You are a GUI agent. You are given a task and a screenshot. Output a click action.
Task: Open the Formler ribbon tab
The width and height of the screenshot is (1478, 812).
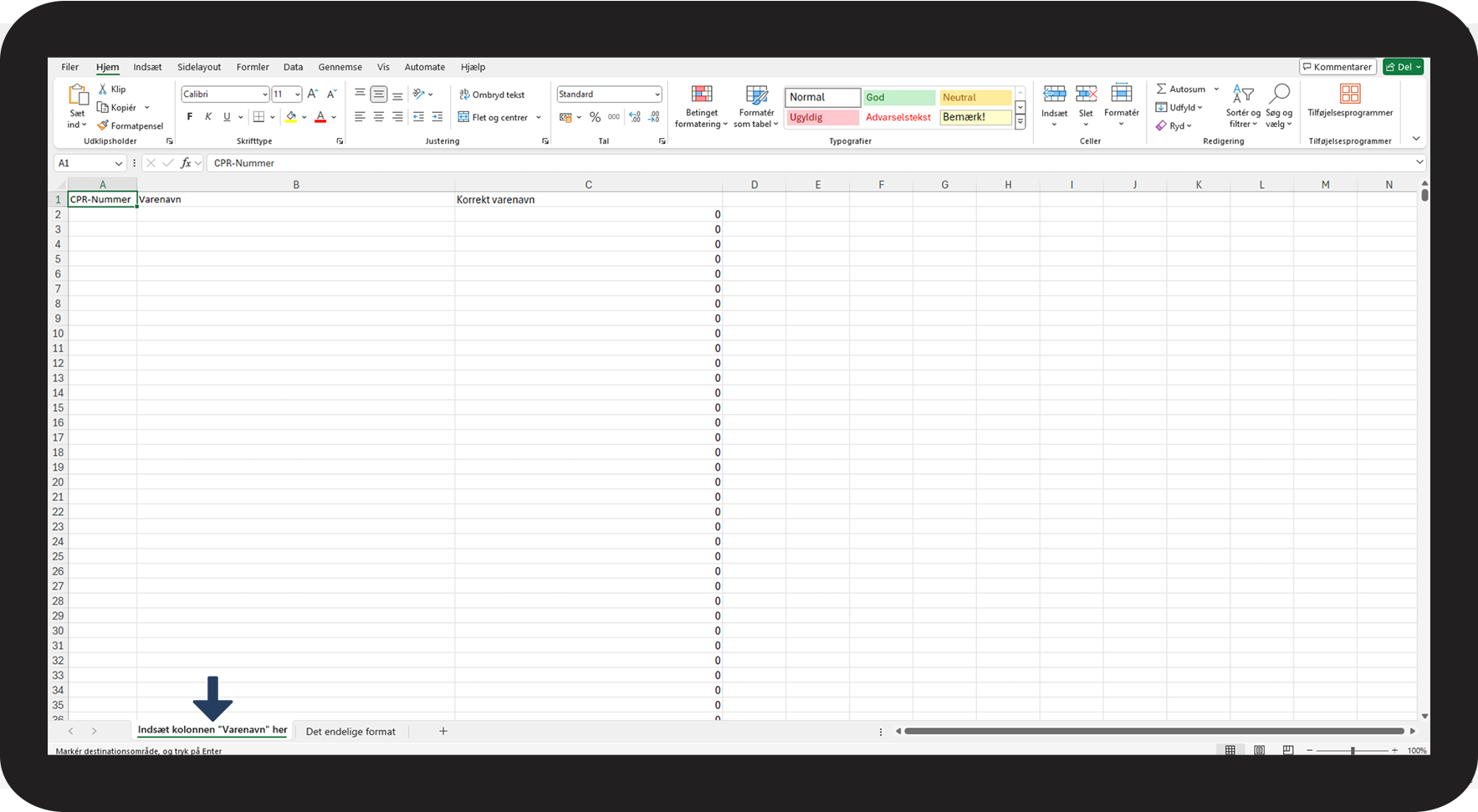pyautogui.click(x=253, y=67)
